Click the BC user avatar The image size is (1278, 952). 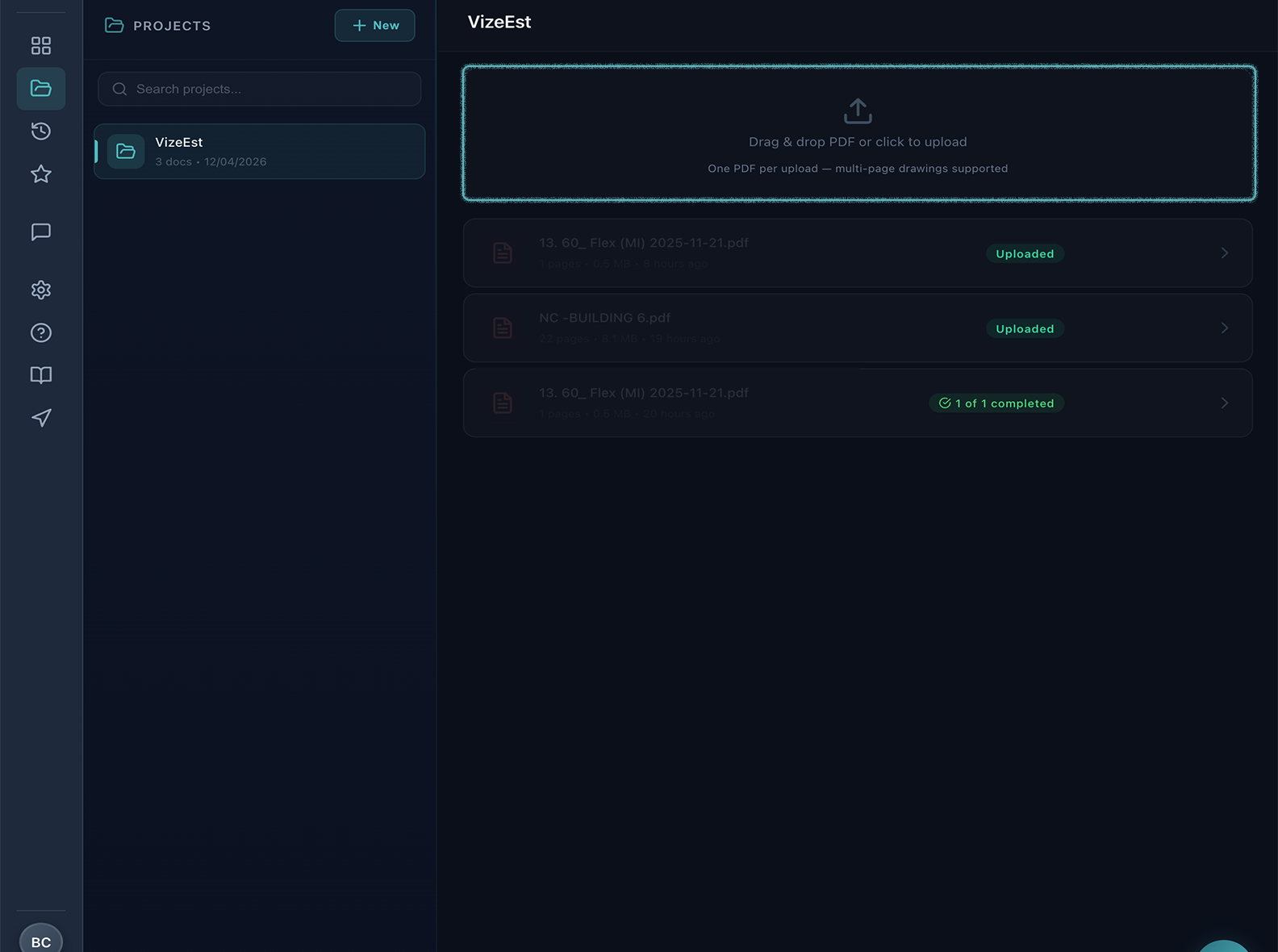click(40, 940)
